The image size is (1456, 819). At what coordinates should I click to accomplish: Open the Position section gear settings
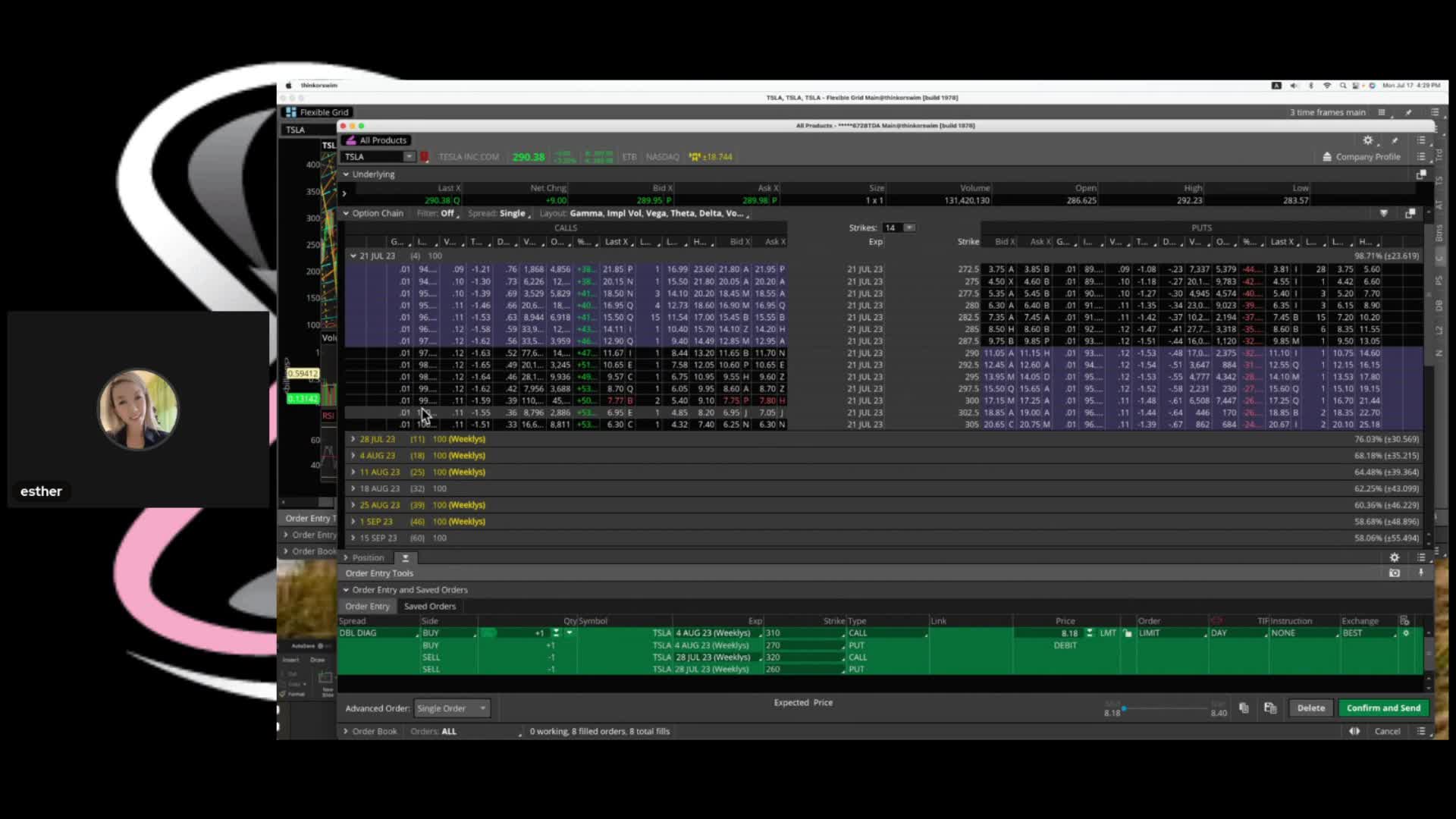coord(1394,557)
